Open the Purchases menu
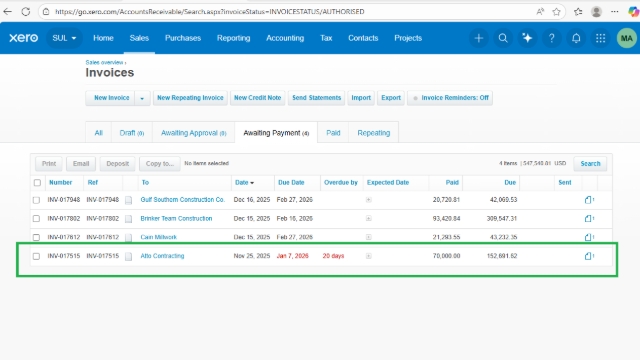This screenshot has width=640, height=360. pos(183,38)
